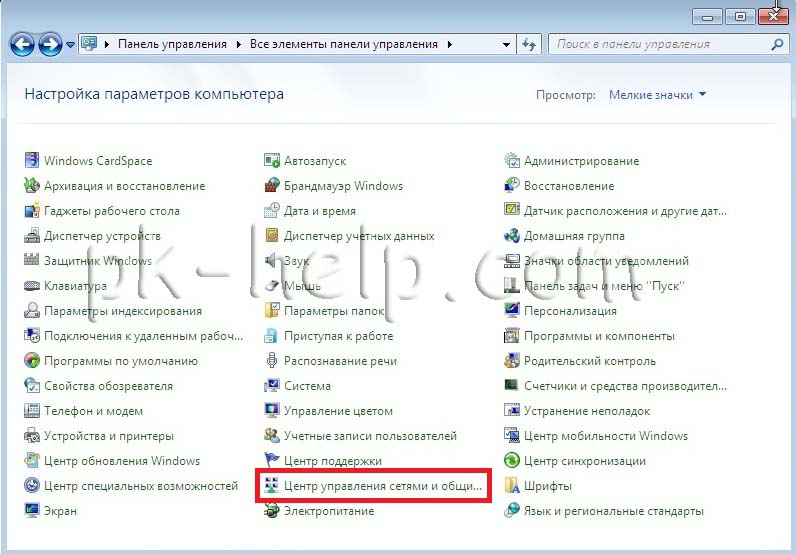Click the Гаджеты рабочего стола icon
This screenshot has width=796, height=554.
[x=31, y=210]
